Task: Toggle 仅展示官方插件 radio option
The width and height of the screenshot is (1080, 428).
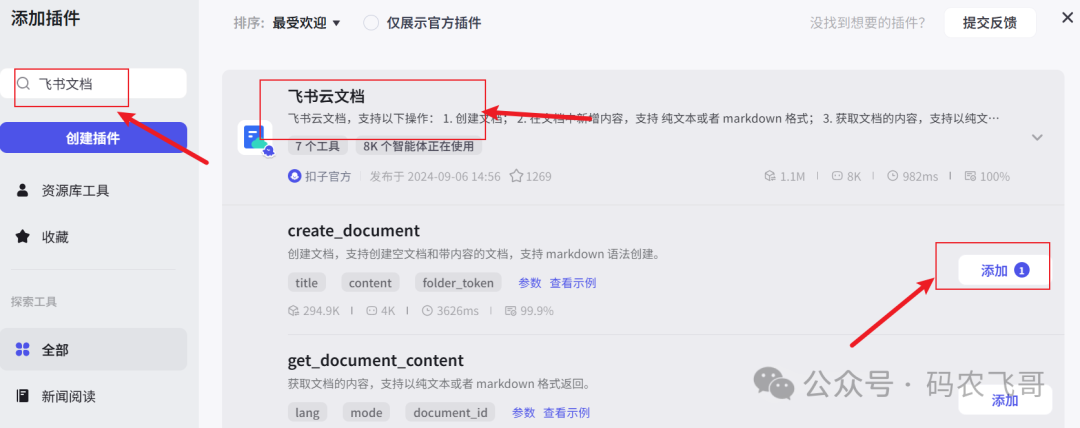Action: [x=372, y=23]
